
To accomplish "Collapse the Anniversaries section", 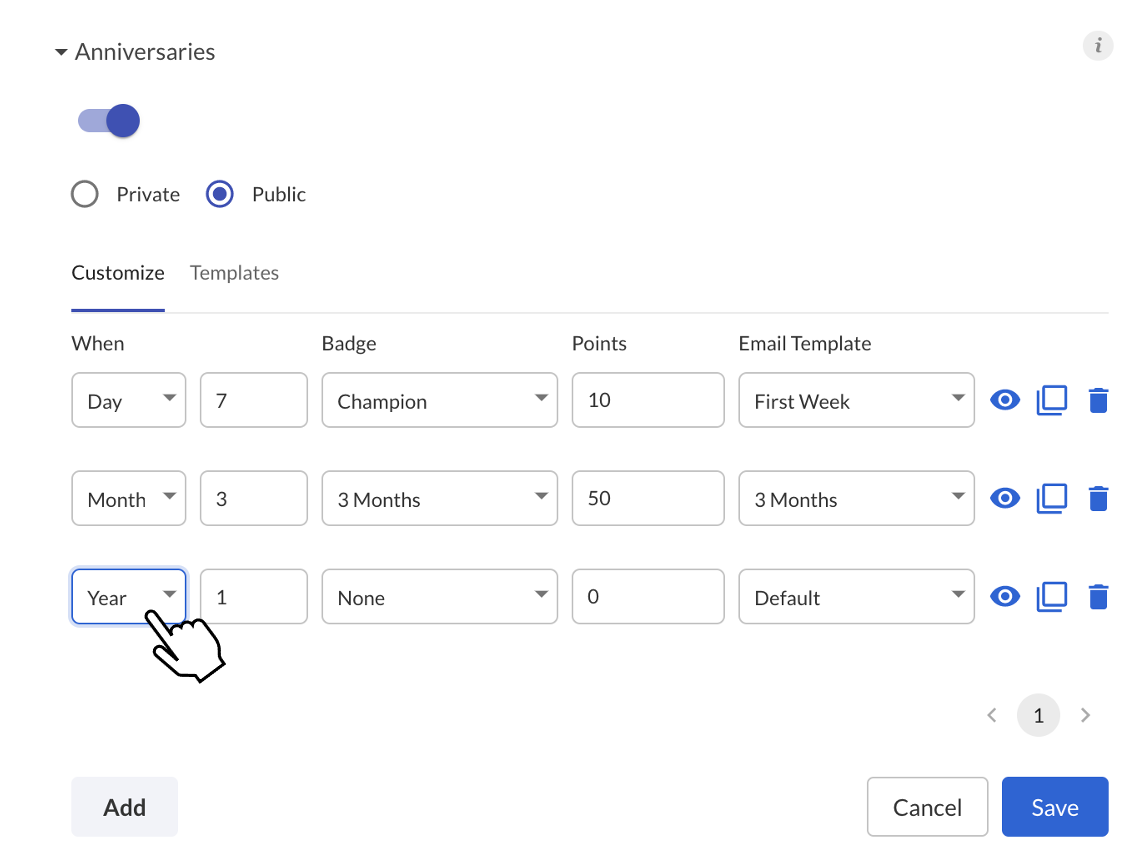I will pos(62,52).
